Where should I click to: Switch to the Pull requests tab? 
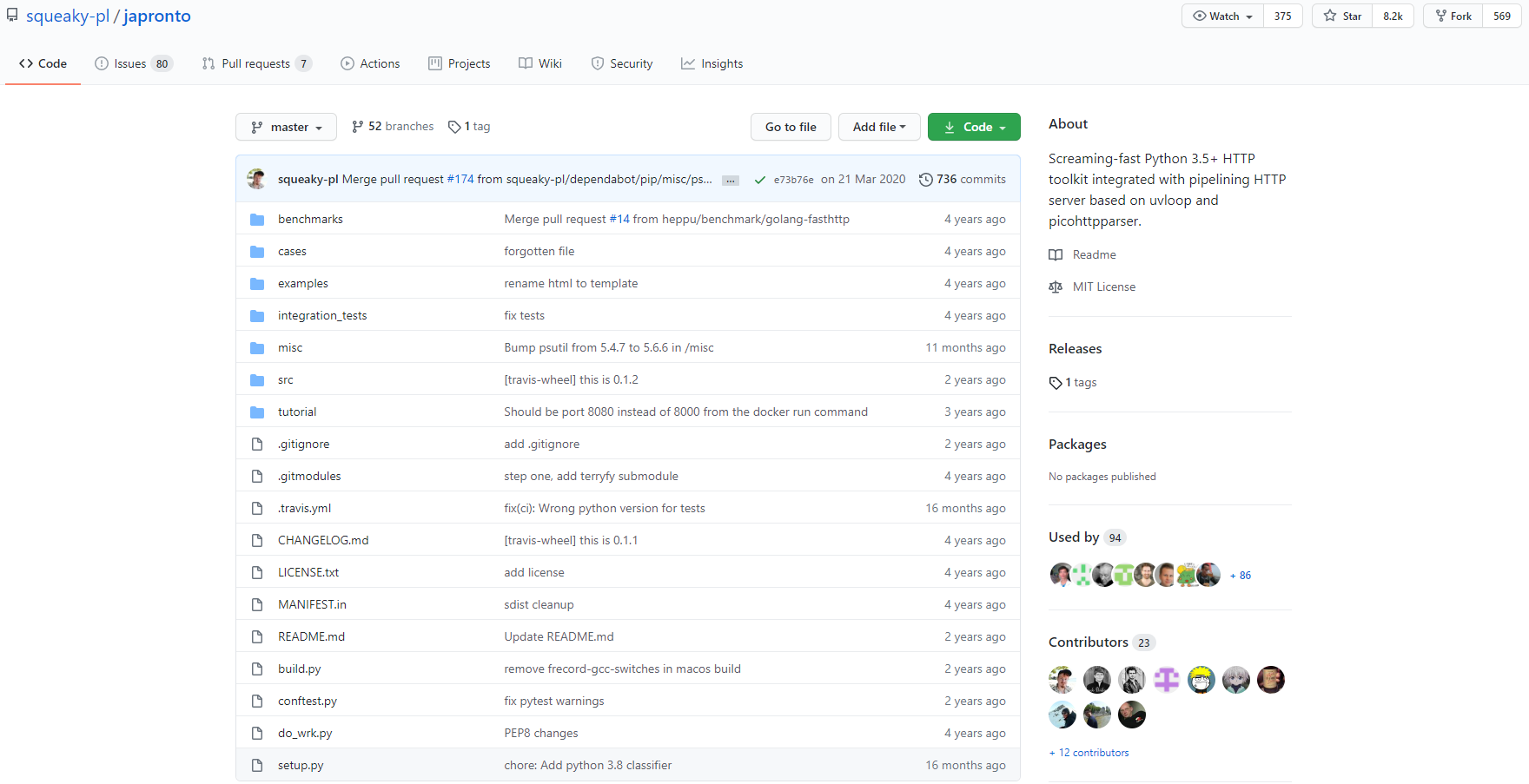click(x=255, y=63)
